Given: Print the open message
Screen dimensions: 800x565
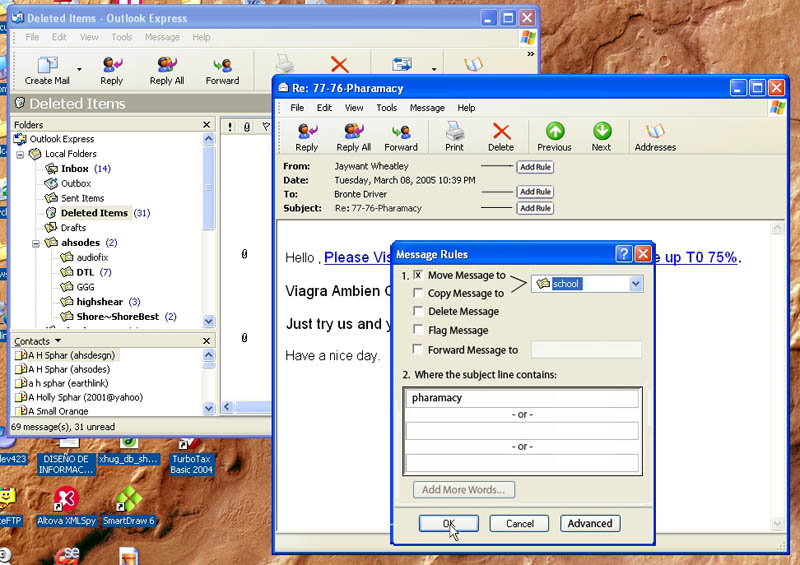Looking at the screenshot, I should (454, 137).
